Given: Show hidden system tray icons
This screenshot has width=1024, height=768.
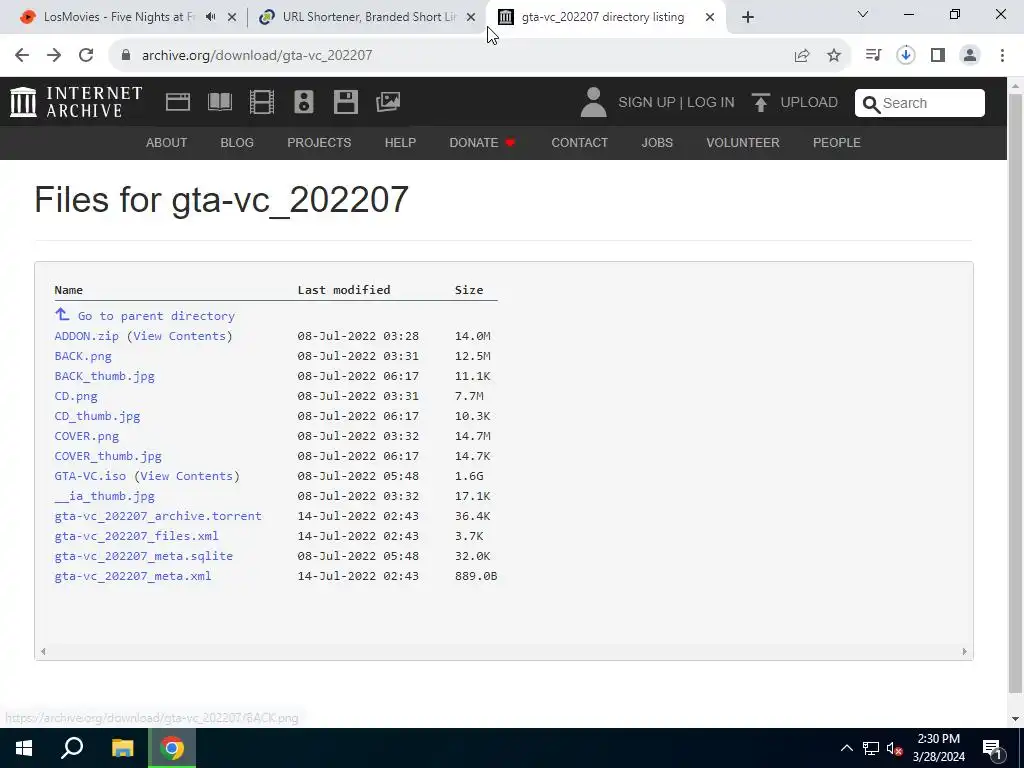Looking at the screenshot, I should pyautogui.click(x=846, y=748).
